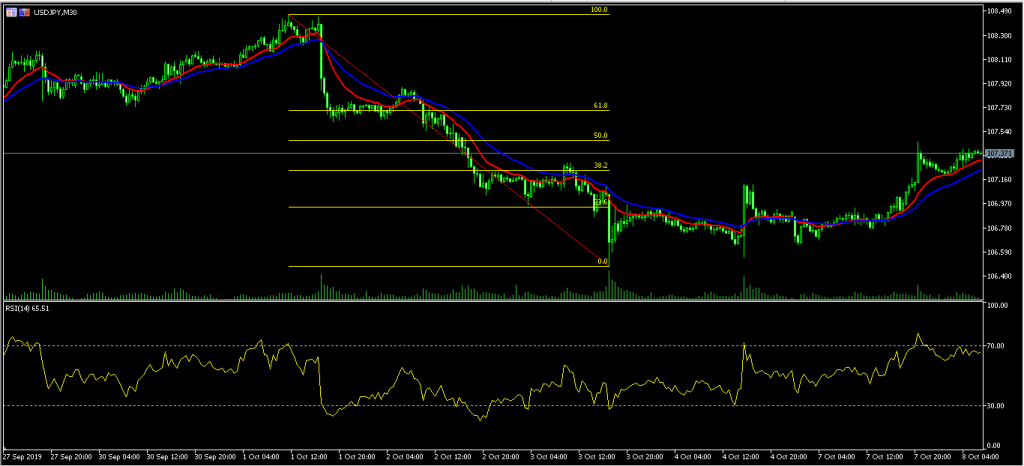This screenshot has height=466, width=1024.
Task: Click the USDJPY,M30 chart title
Action: 56,11
